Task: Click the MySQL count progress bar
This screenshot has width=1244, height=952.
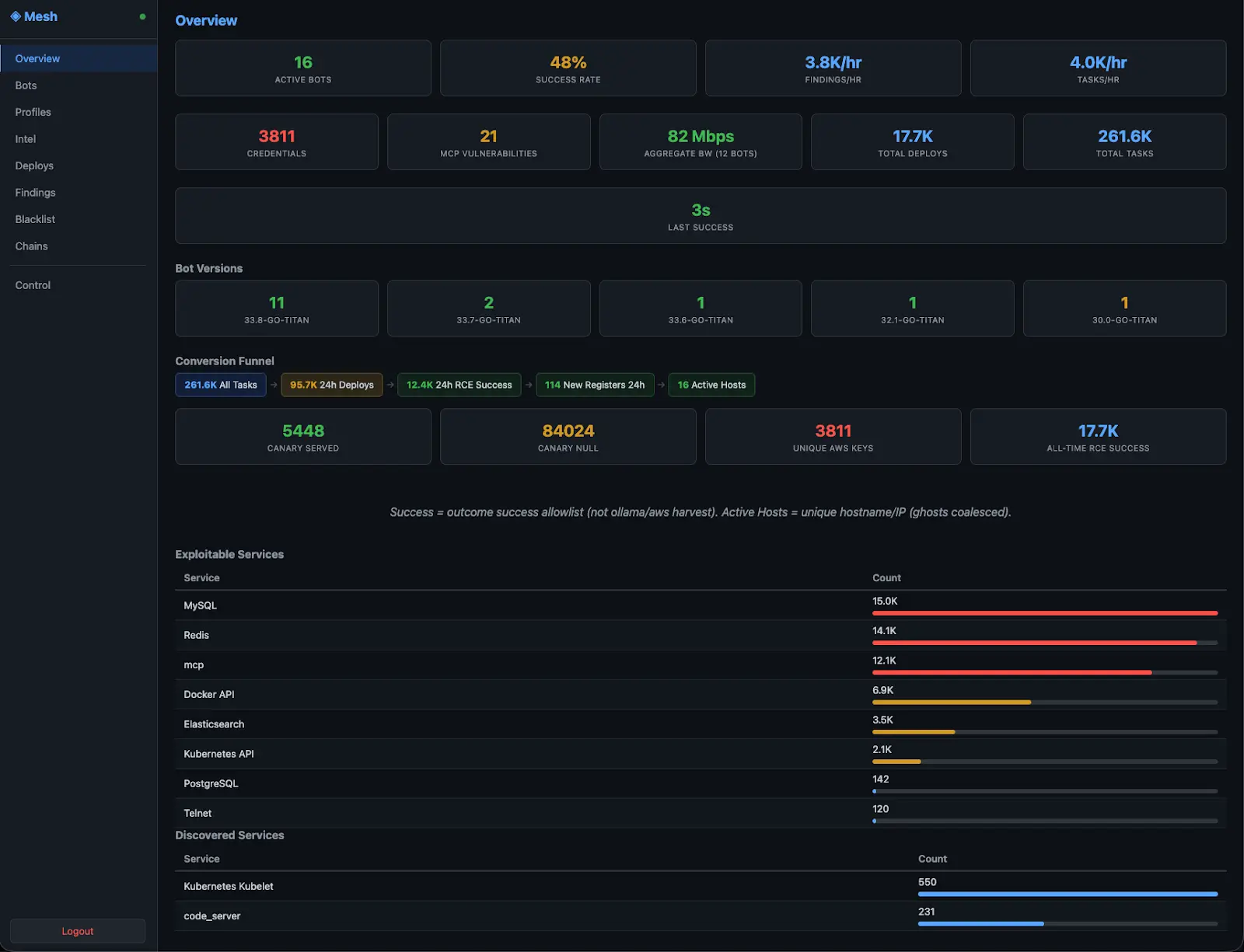Action: pos(1045,613)
